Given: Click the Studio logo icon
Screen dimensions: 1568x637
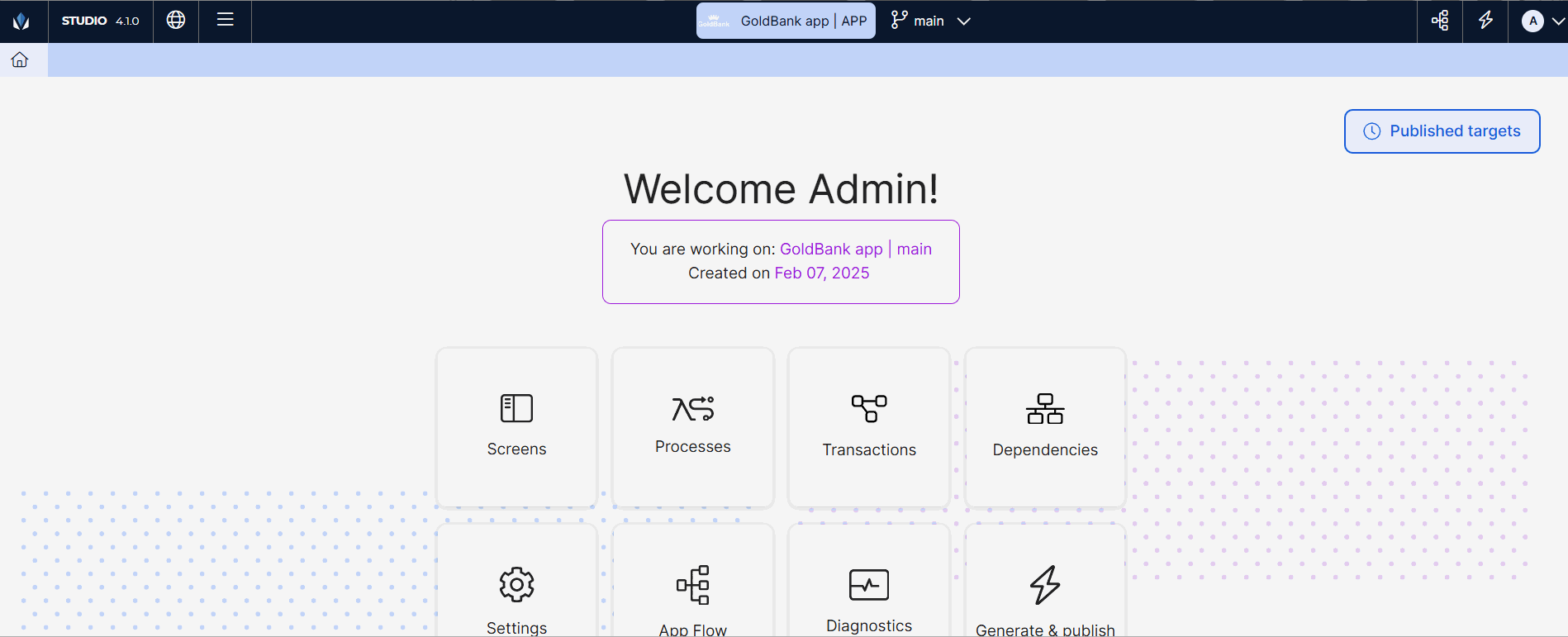Looking at the screenshot, I should coord(21,21).
